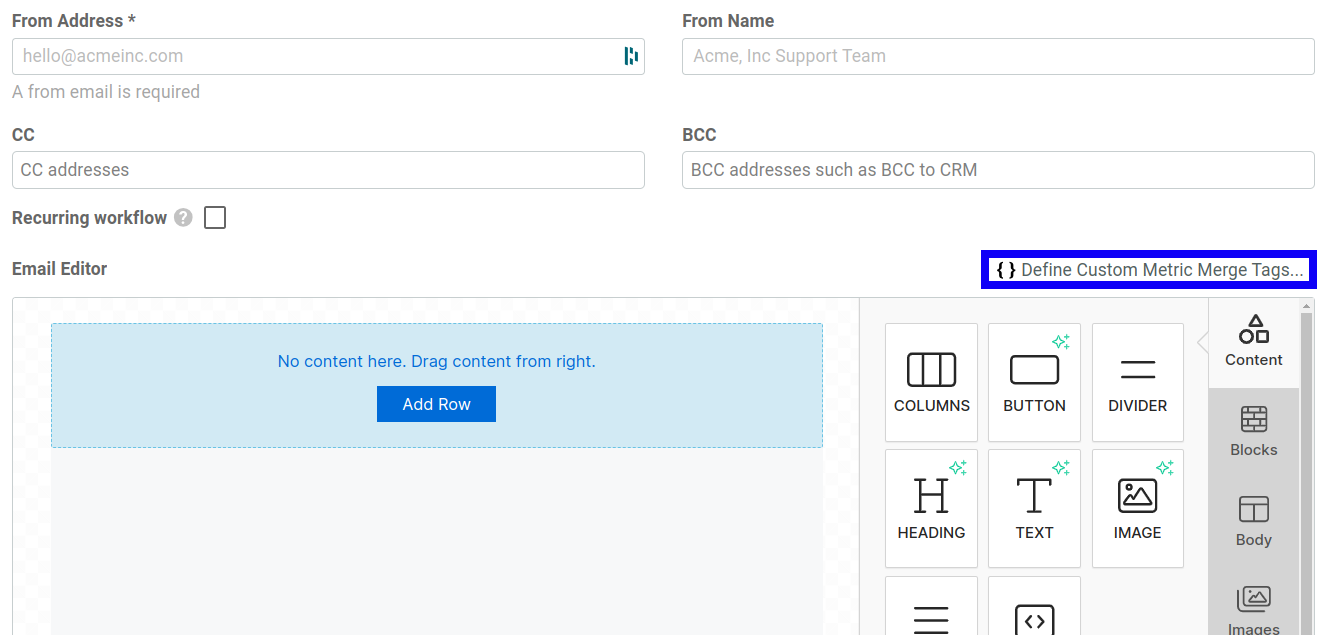Switch to the Body tab
This screenshot has height=635, width=1338.
[1253, 520]
